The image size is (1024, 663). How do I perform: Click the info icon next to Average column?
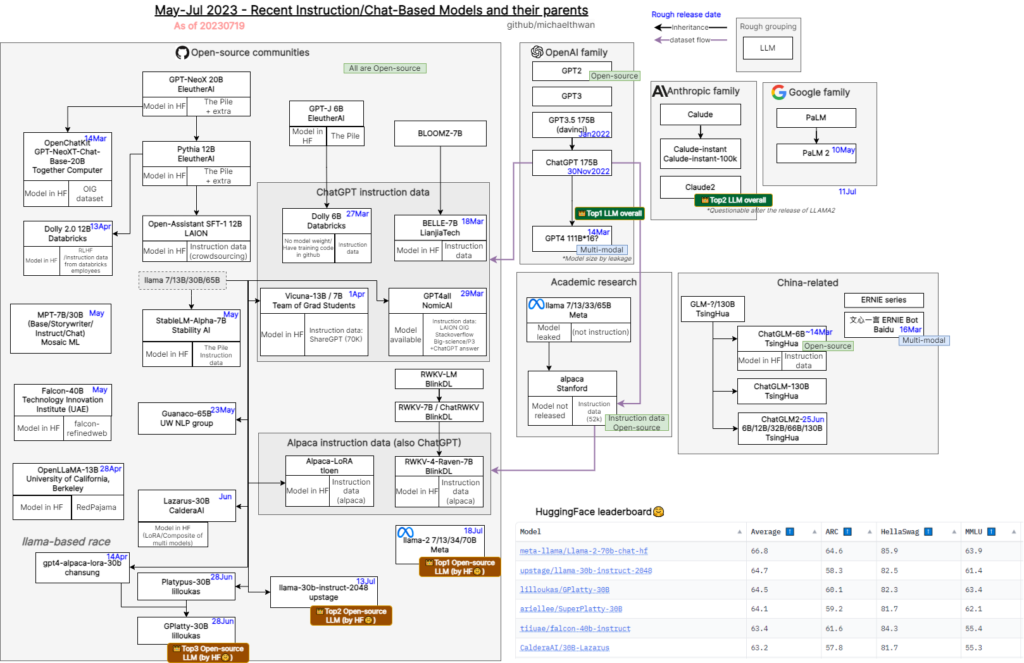(x=790, y=532)
